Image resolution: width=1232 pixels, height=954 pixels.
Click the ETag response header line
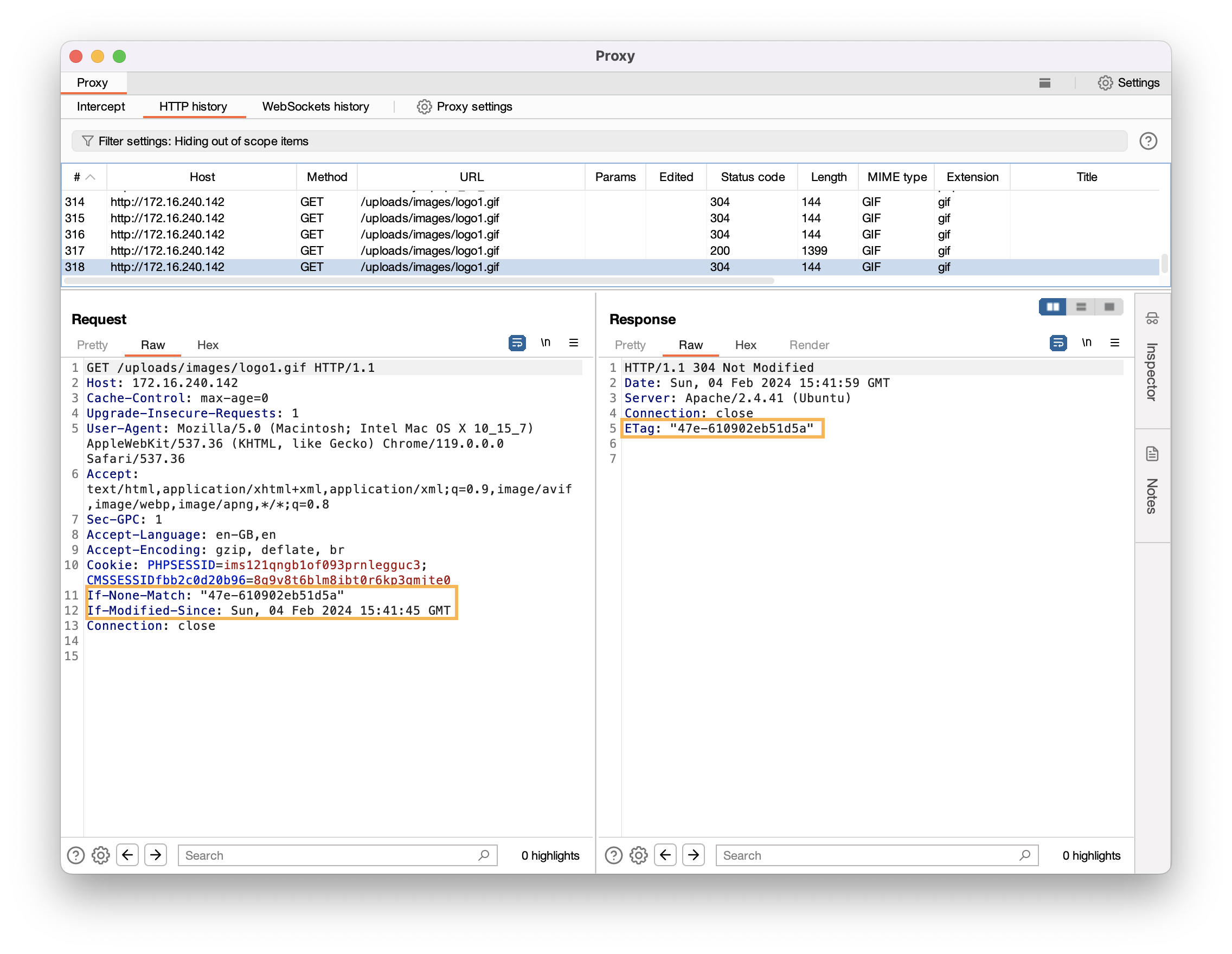tap(718, 429)
